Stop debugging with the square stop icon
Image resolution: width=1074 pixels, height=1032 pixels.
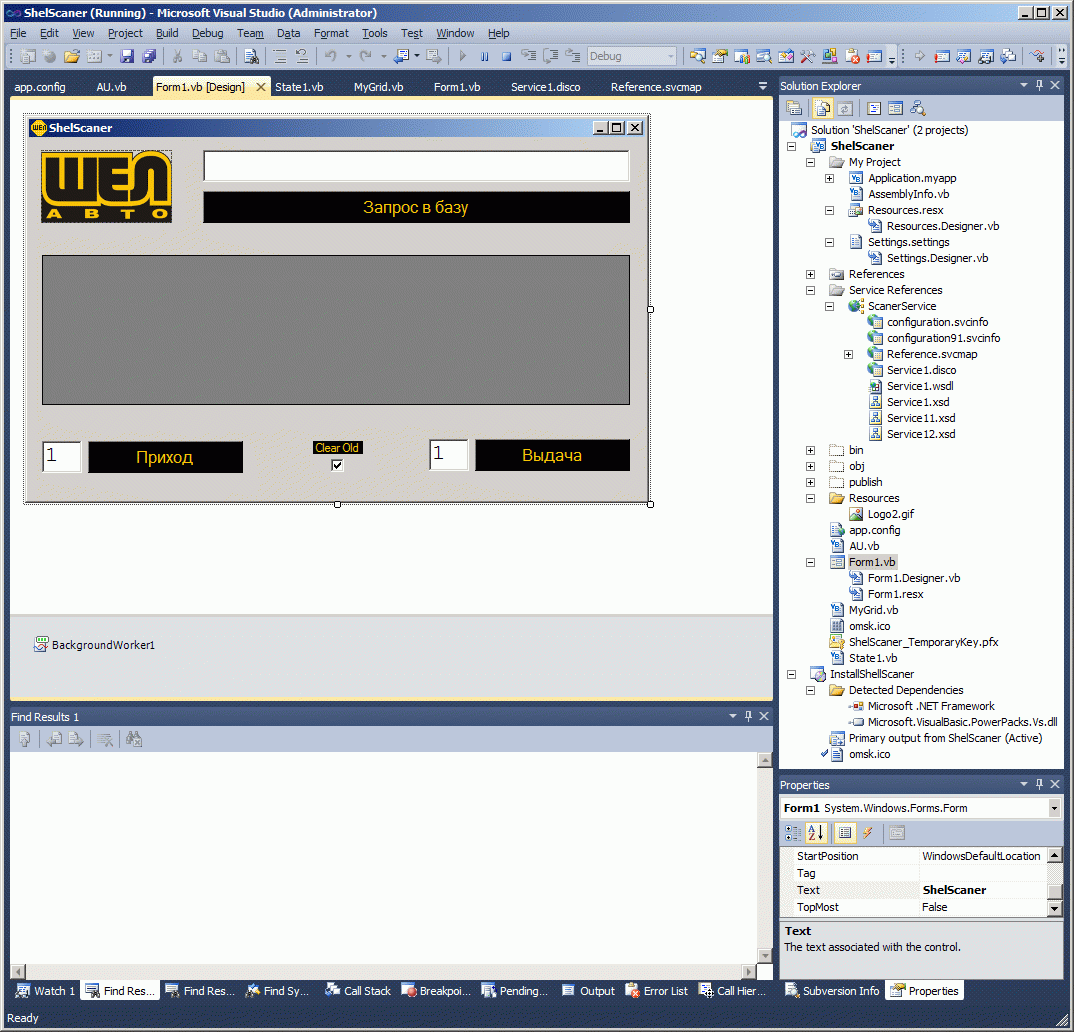point(506,56)
